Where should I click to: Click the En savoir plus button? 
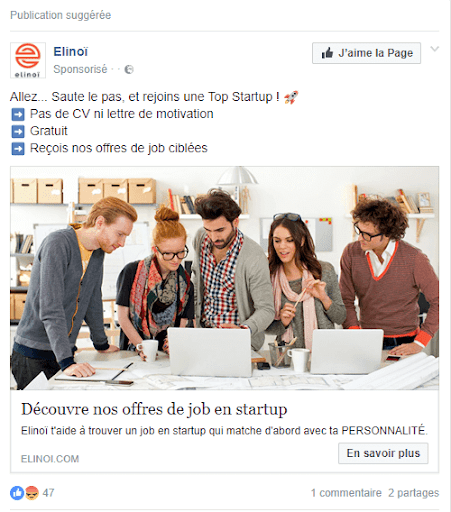tap(383, 453)
